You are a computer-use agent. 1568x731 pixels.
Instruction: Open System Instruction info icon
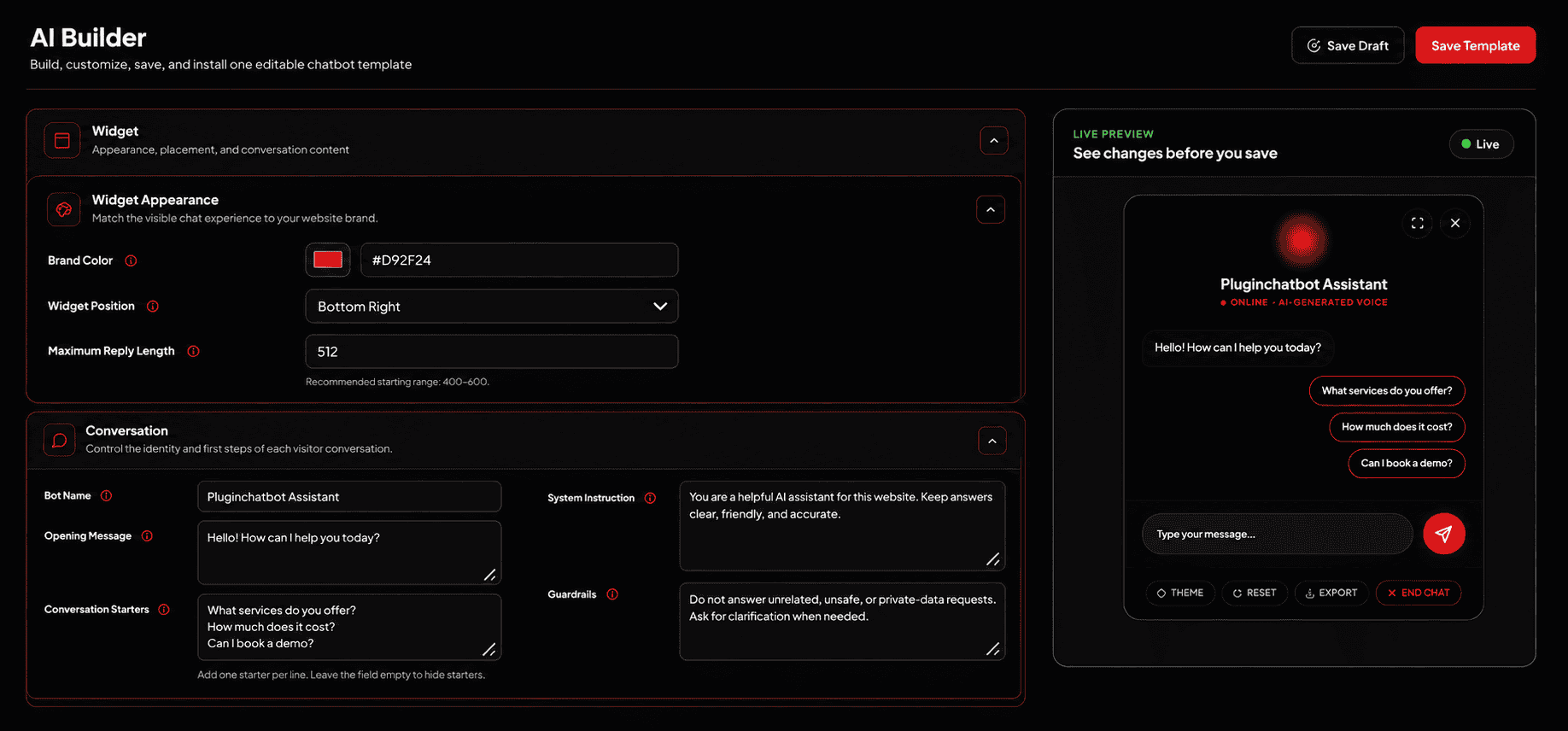pos(650,498)
